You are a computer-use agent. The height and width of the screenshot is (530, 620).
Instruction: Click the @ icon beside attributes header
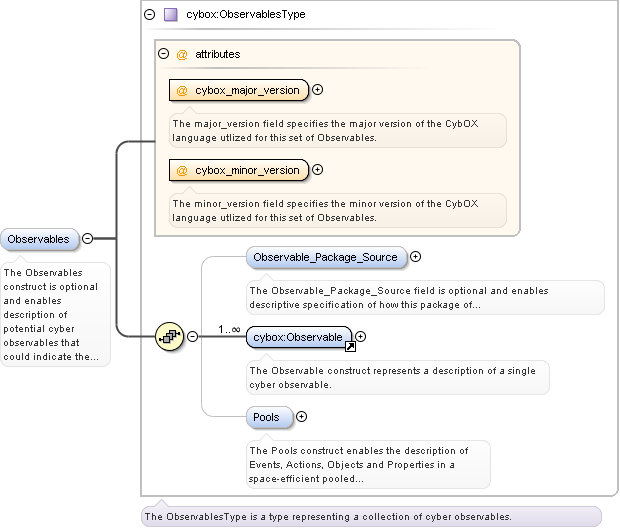click(182, 54)
